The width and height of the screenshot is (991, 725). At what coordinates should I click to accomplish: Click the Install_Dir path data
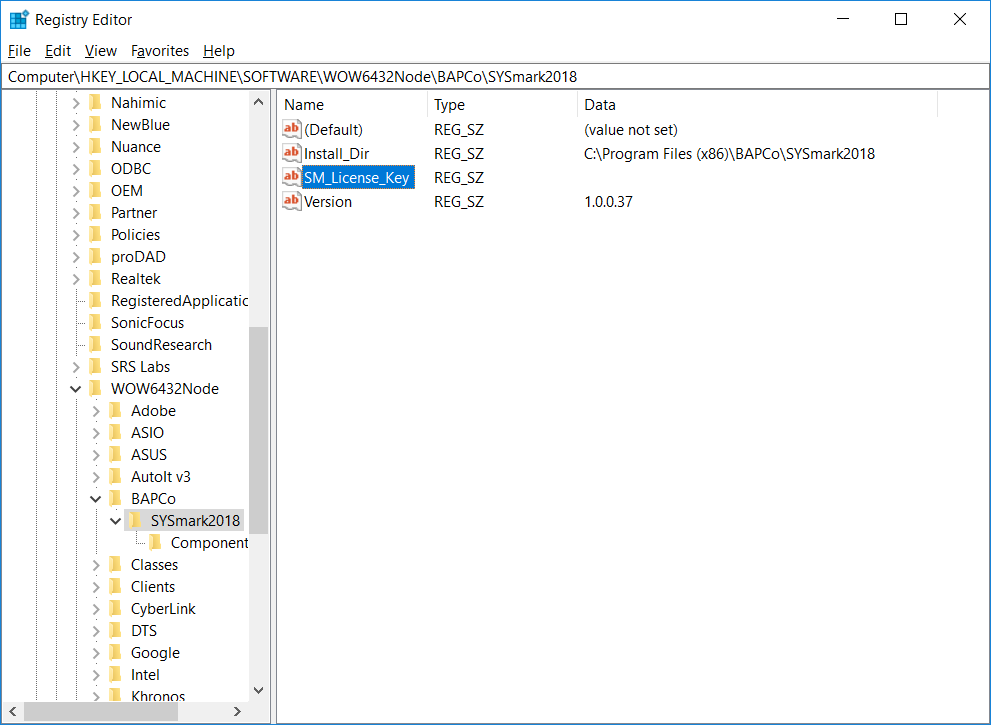(729, 154)
